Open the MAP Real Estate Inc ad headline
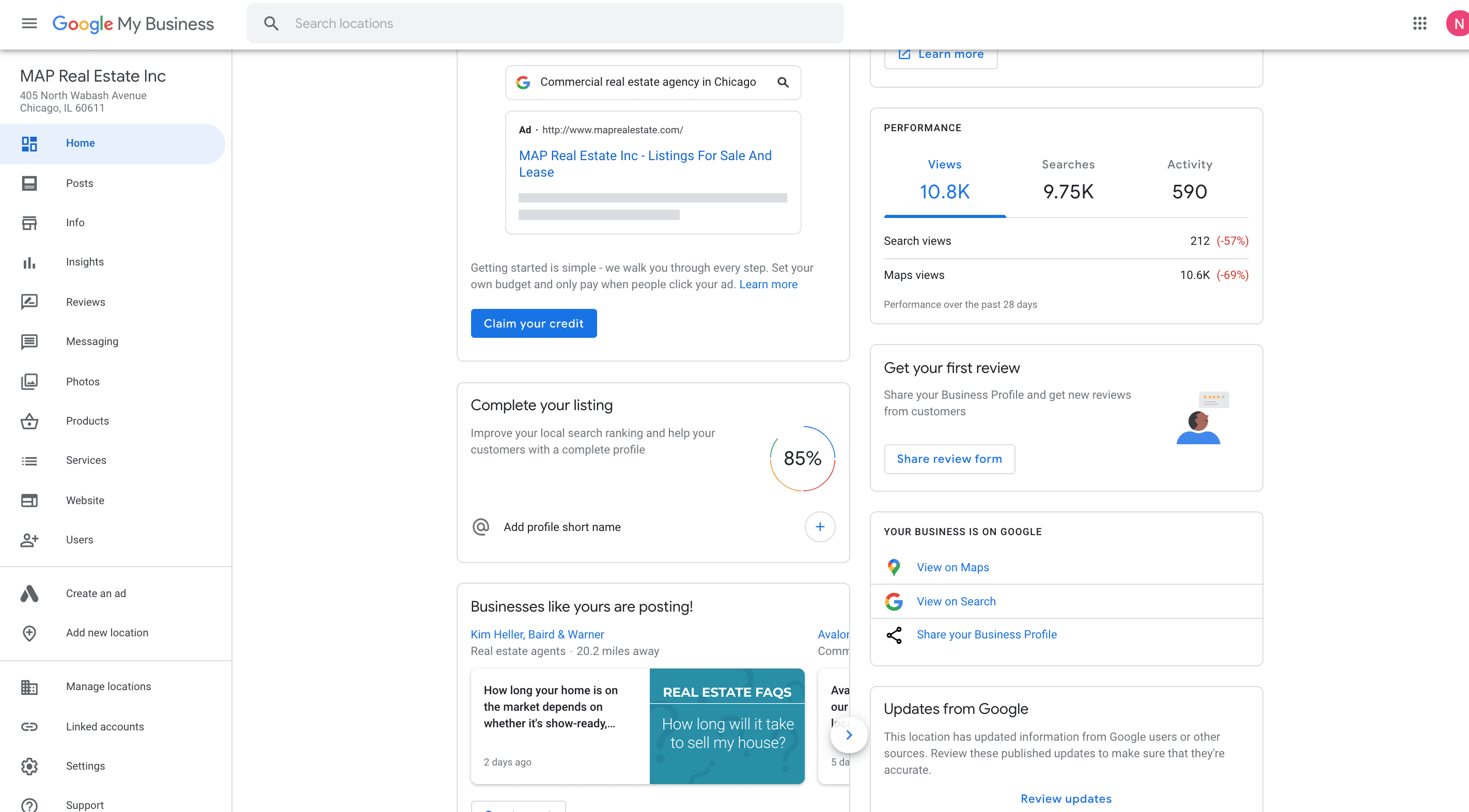This screenshot has height=812, width=1469. click(x=645, y=164)
